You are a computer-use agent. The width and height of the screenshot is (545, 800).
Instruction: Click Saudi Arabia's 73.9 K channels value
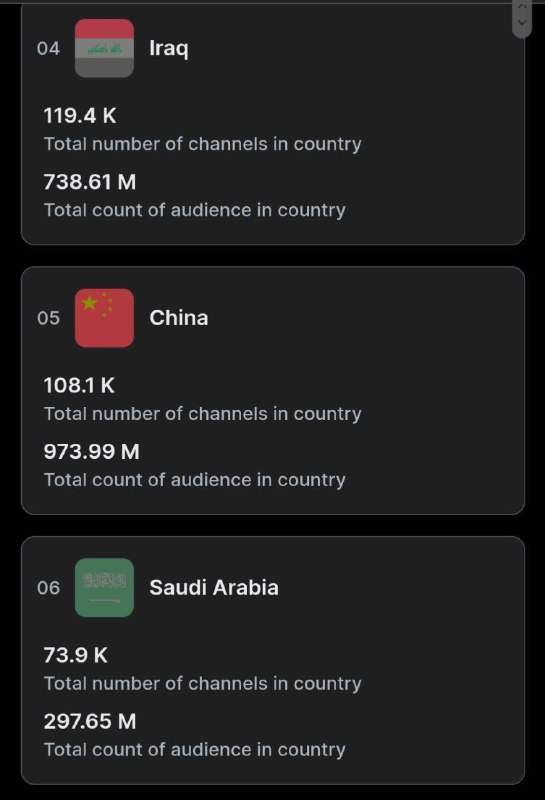76,656
